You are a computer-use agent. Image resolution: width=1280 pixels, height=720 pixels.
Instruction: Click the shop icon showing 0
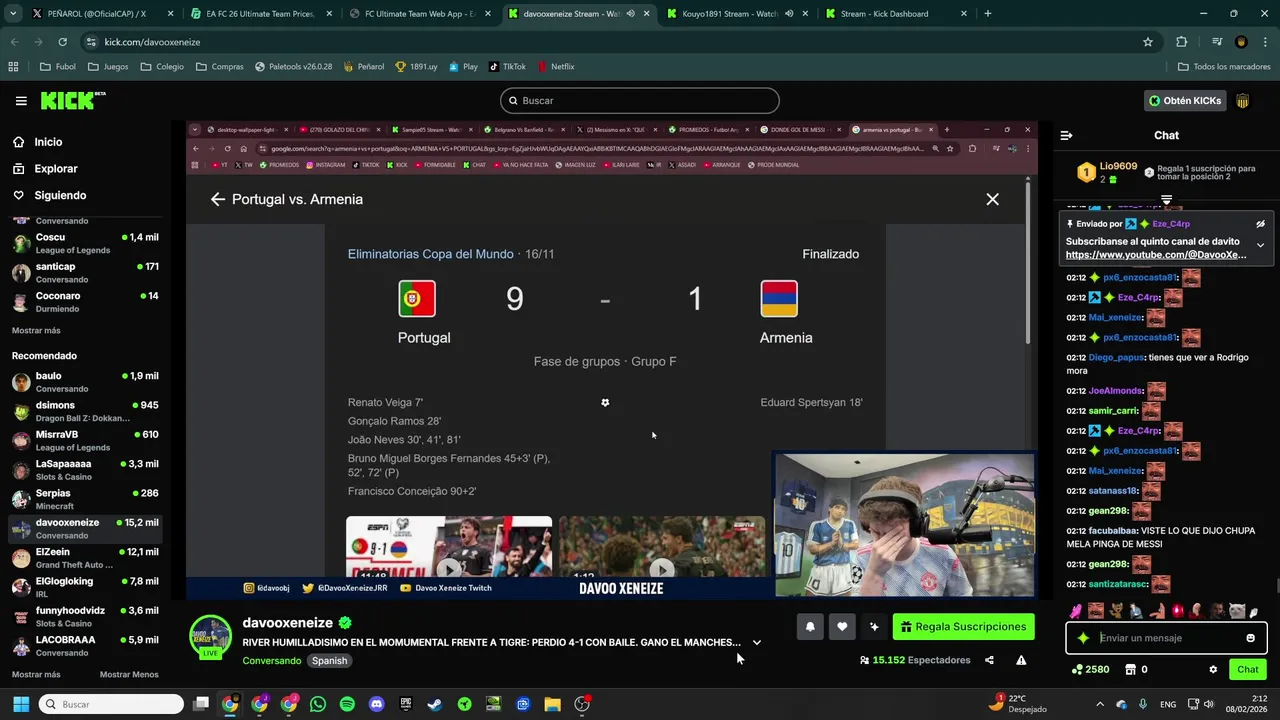tap(1136, 670)
